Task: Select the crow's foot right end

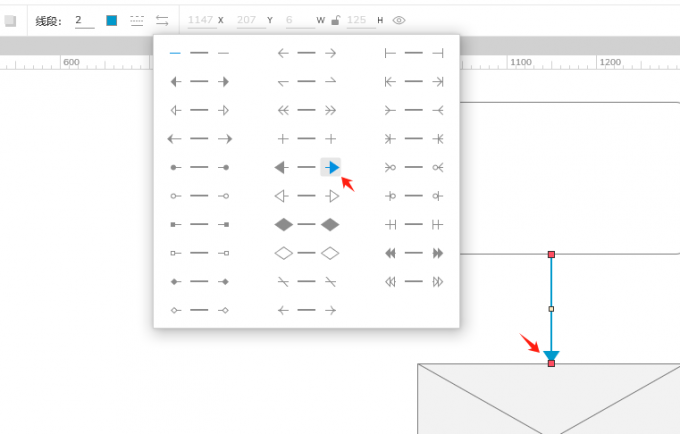Action: 438,110
